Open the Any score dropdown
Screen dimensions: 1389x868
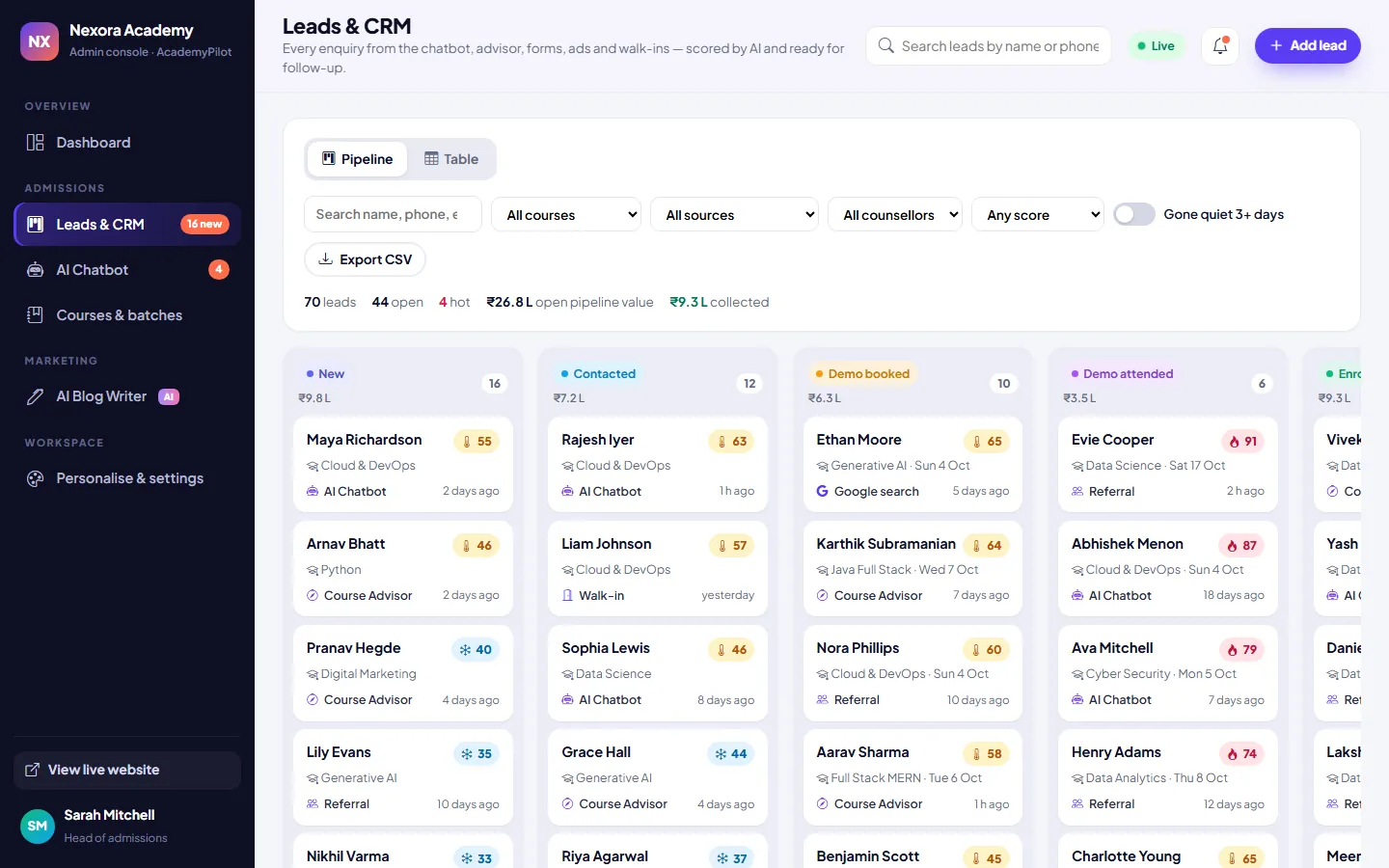point(1038,215)
